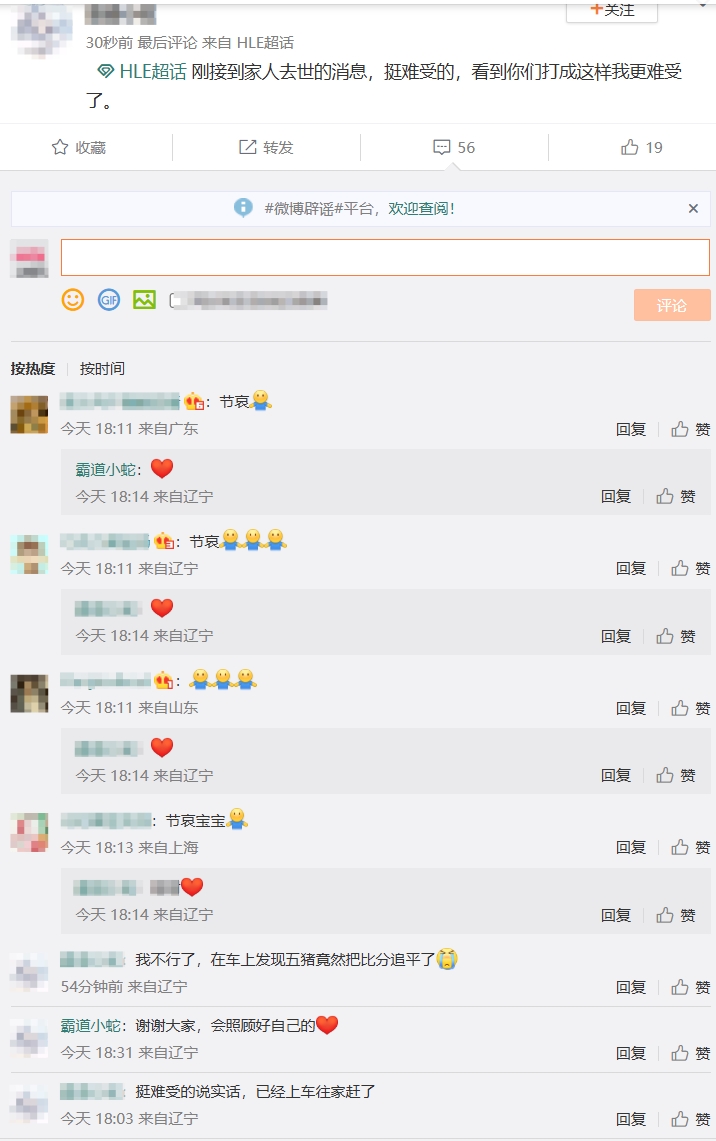Sort comments by 按热度
The height and width of the screenshot is (1141, 716).
33,369
